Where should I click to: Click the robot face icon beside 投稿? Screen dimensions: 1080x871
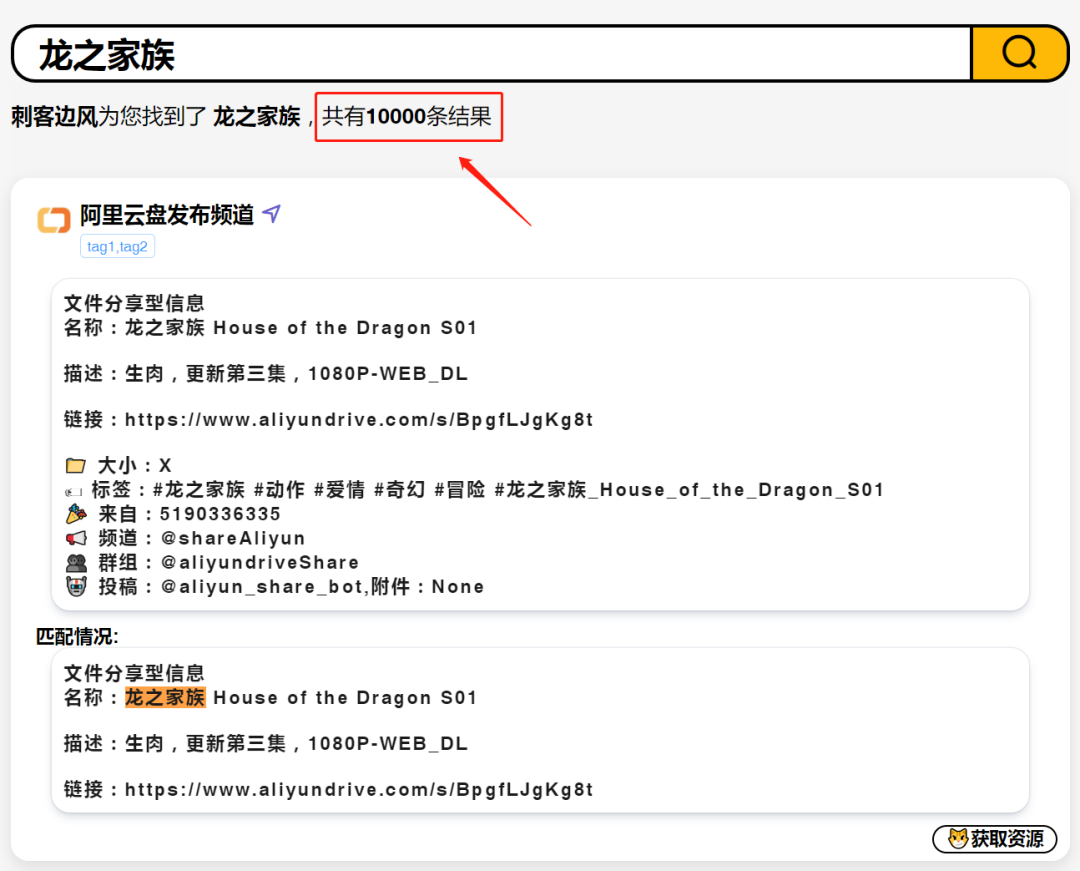pos(76,587)
